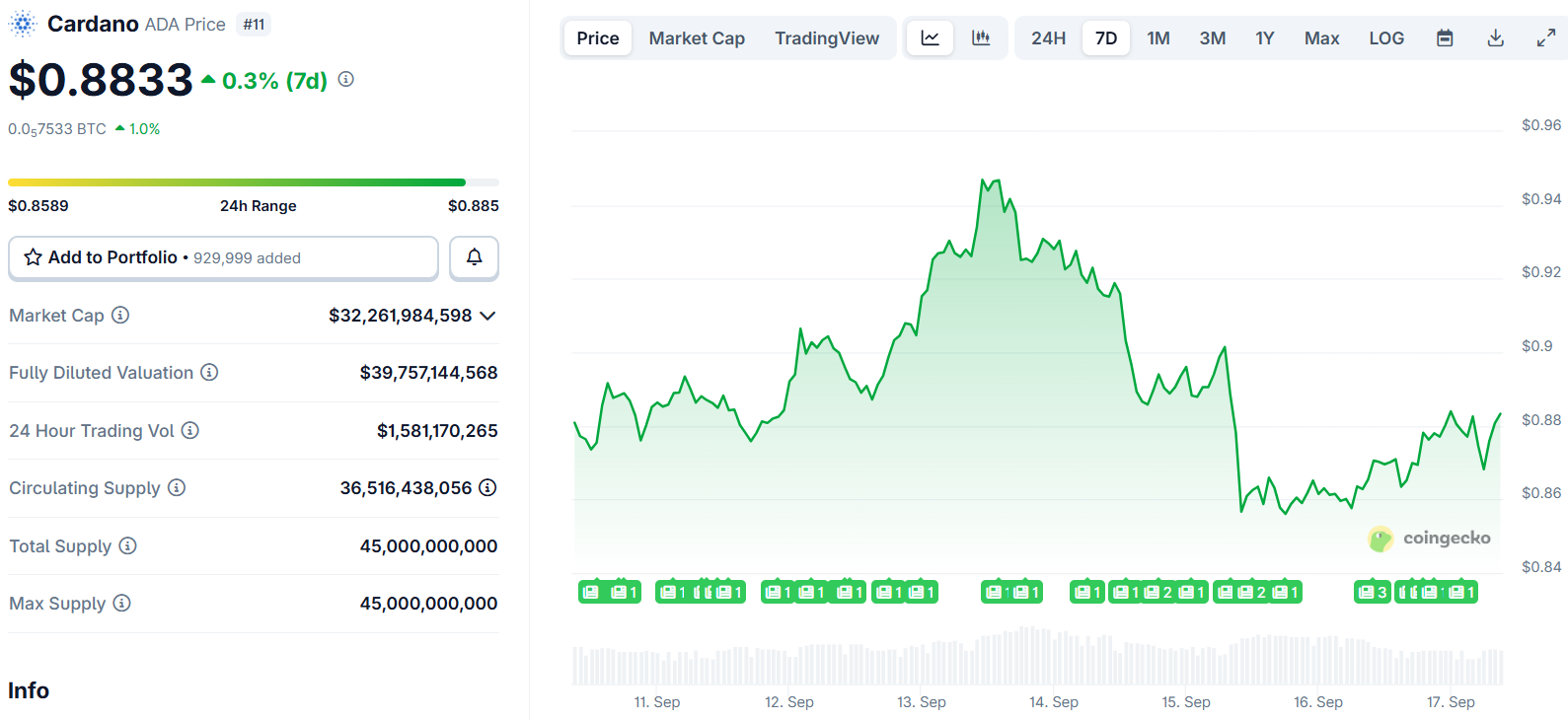Open the news marker showing 3 articles
The image size is (1568, 720).
coord(1373,592)
